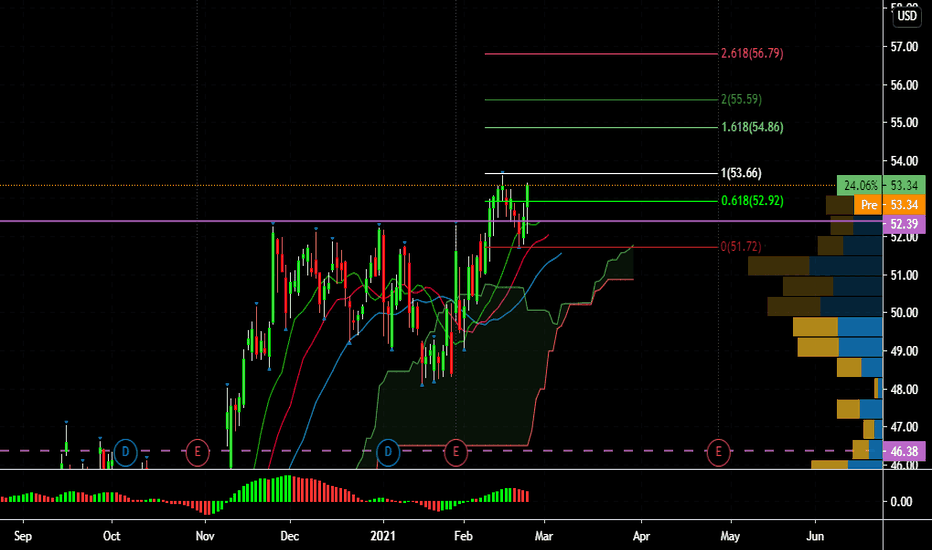Select the 0(51.72) Fibonacci level label
932x550 pixels.
coord(741,247)
